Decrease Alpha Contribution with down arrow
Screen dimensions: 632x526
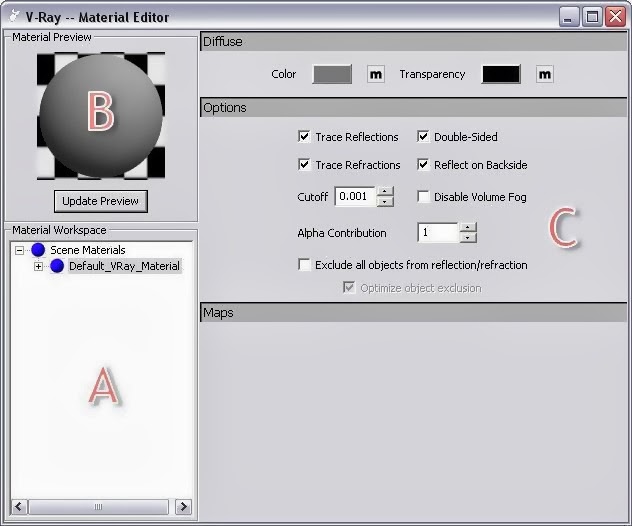[468, 237]
